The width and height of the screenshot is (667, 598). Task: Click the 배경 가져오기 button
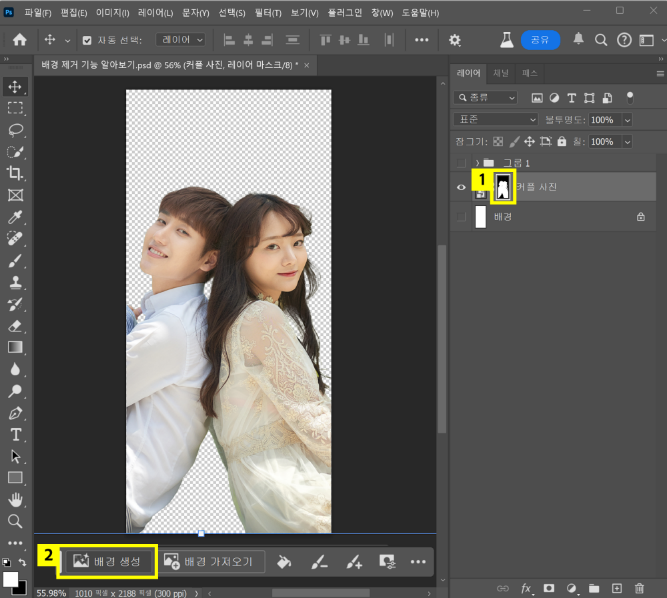(212, 561)
